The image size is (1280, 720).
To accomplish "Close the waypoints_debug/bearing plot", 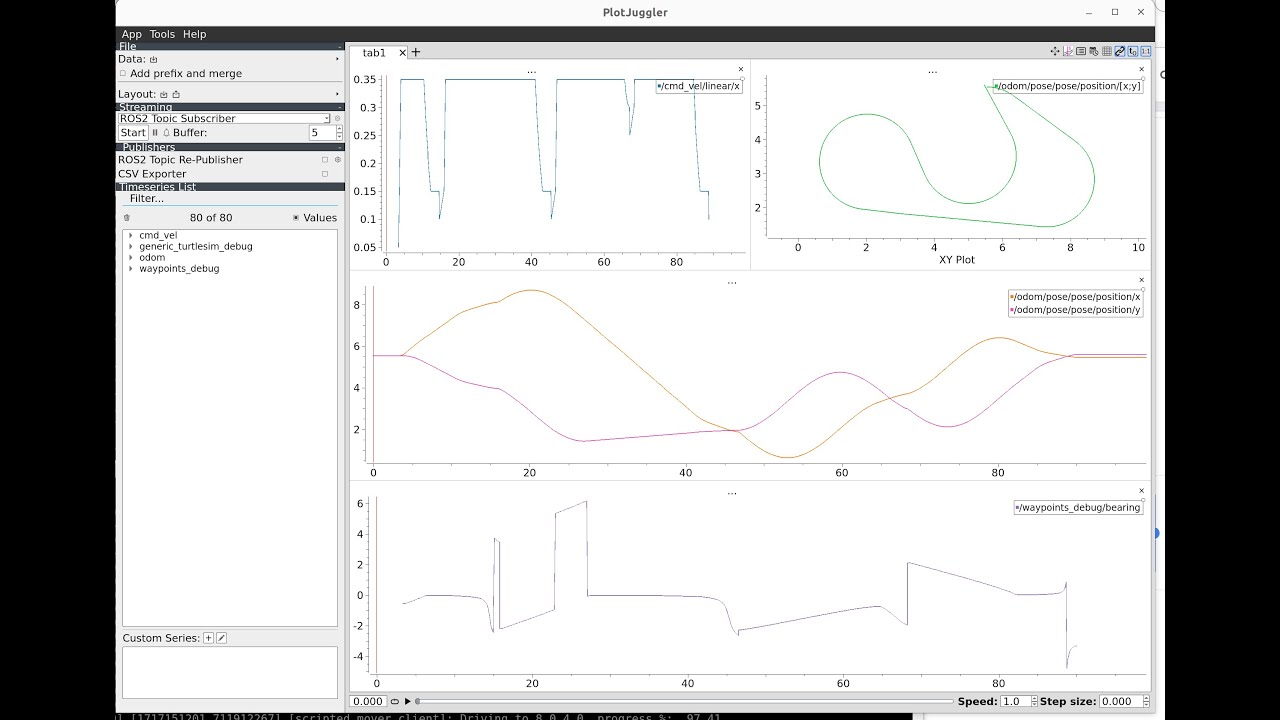I will click(x=1141, y=492).
